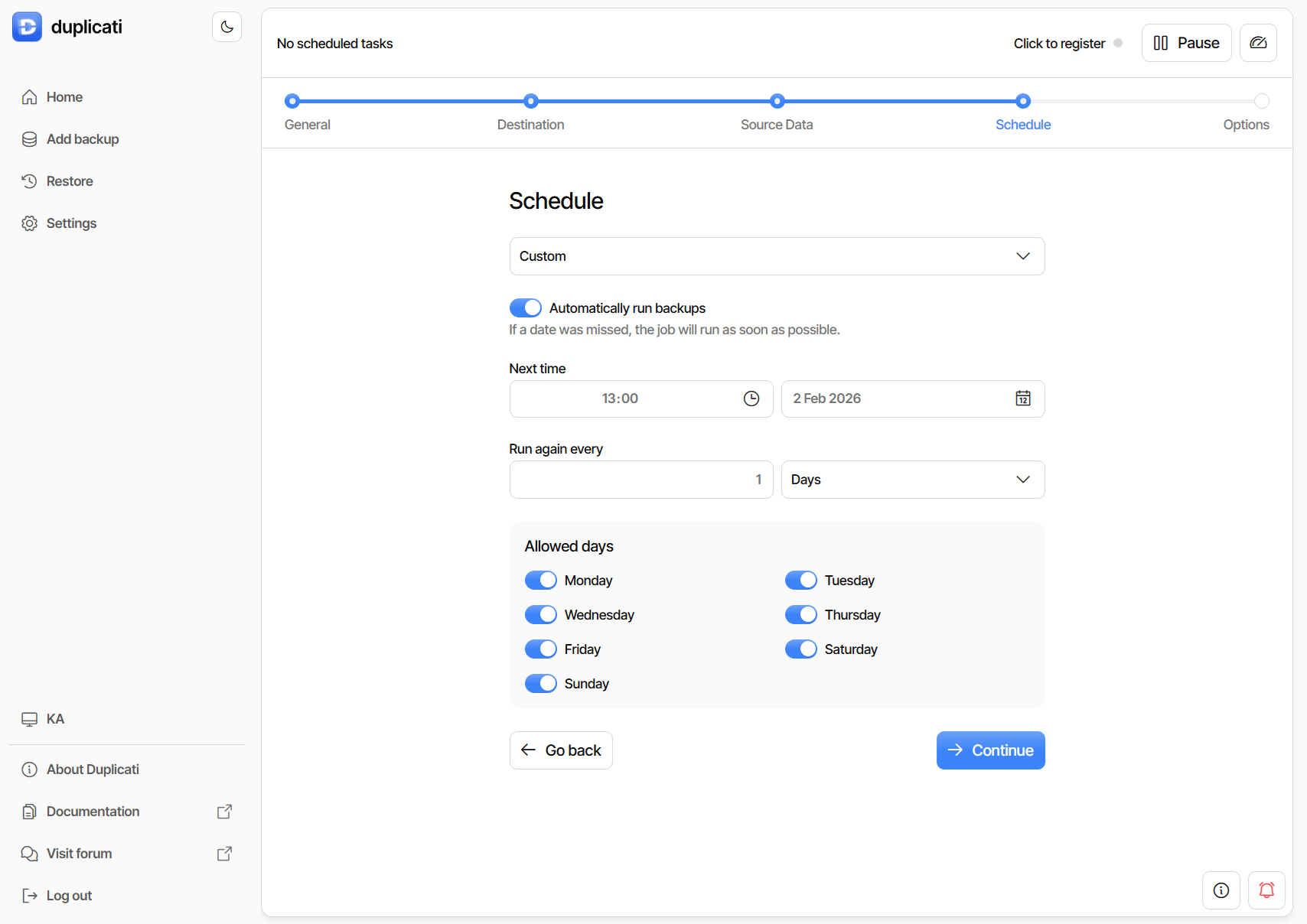Select Restore in the sidebar

(69, 181)
